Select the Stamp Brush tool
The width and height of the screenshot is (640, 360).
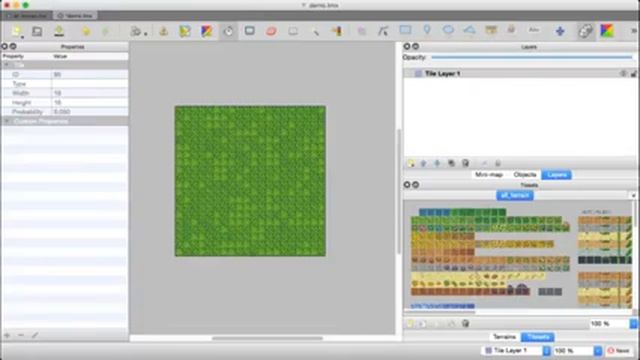(164, 31)
